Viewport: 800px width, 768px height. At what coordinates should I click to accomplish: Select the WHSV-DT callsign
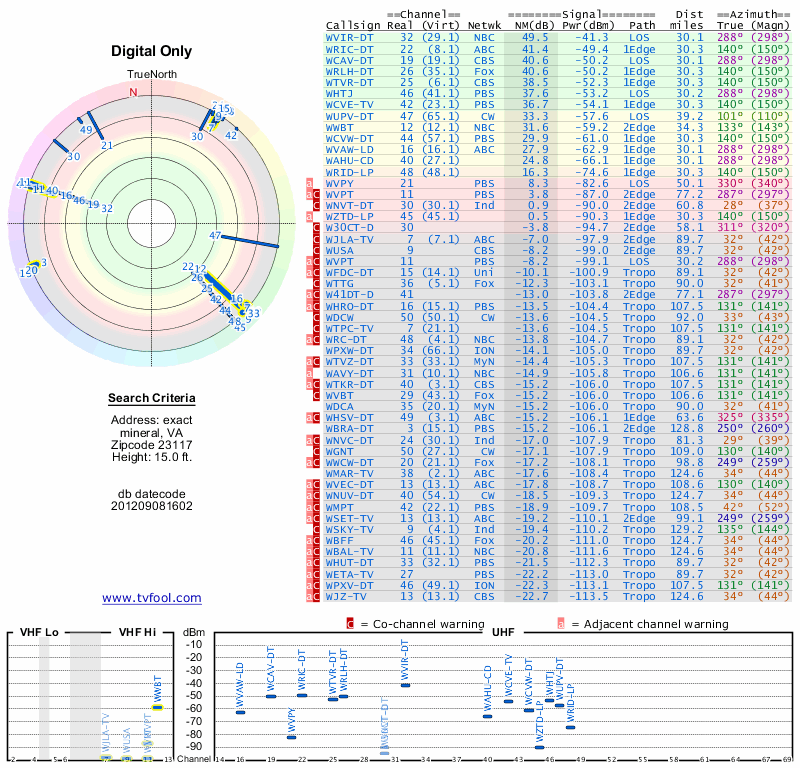(x=349, y=417)
